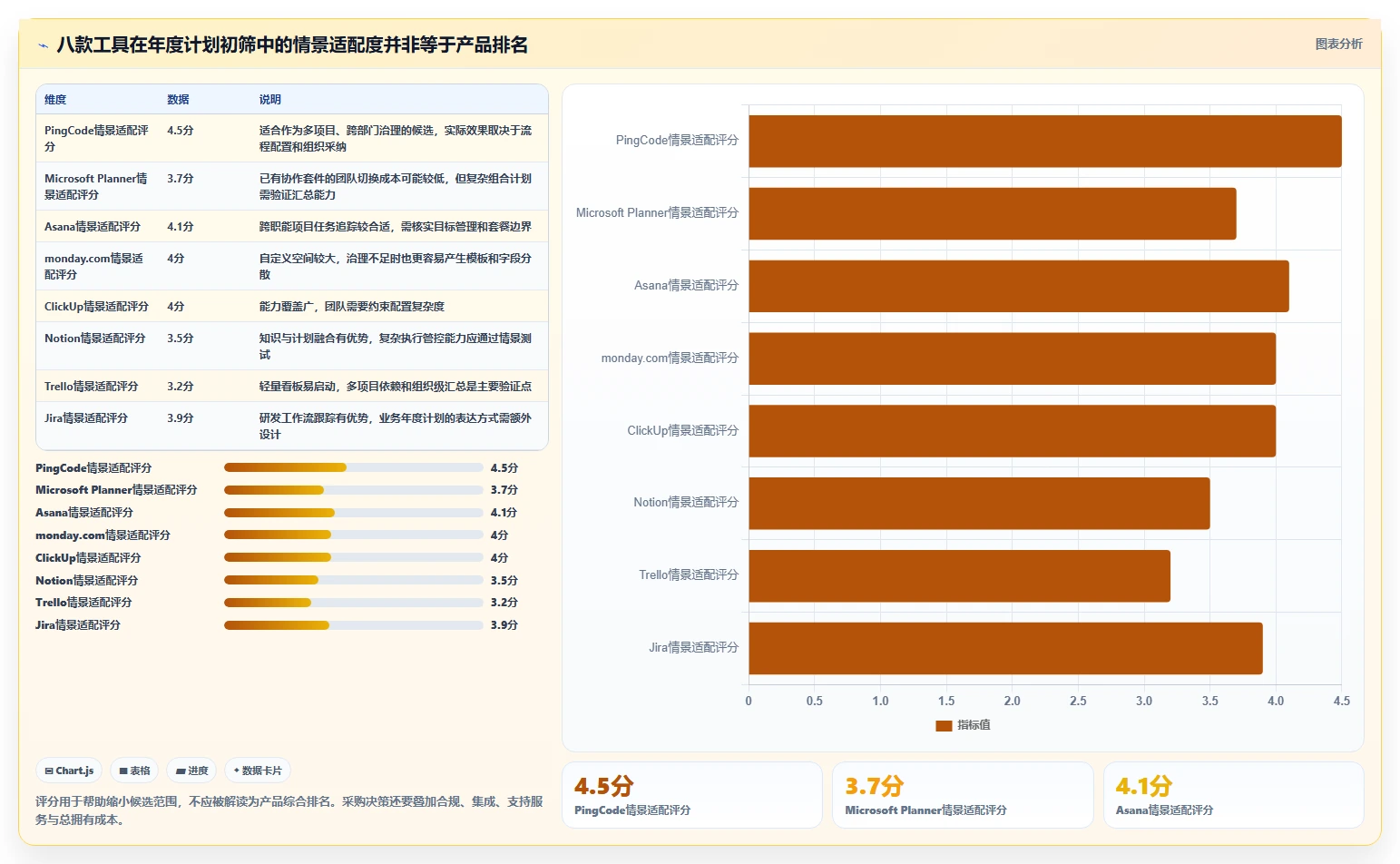This screenshot has width=1400, height=864.
Task: Click the PingCode bar in the chart
Action: click(x=1045, y=141)
